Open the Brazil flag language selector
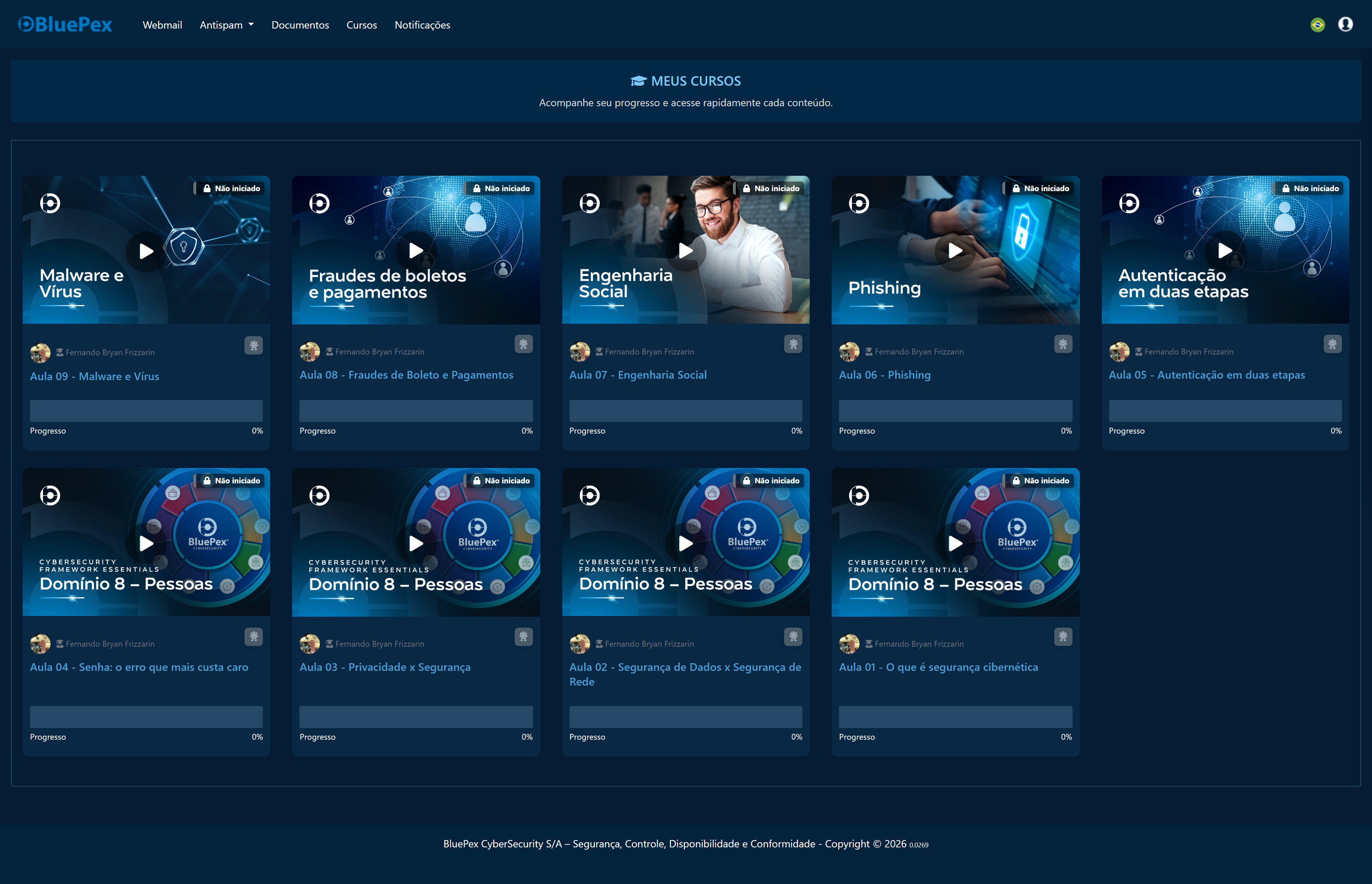Screen dimensions: 1372x884 pyautogui.click(x=1317, y=25)
